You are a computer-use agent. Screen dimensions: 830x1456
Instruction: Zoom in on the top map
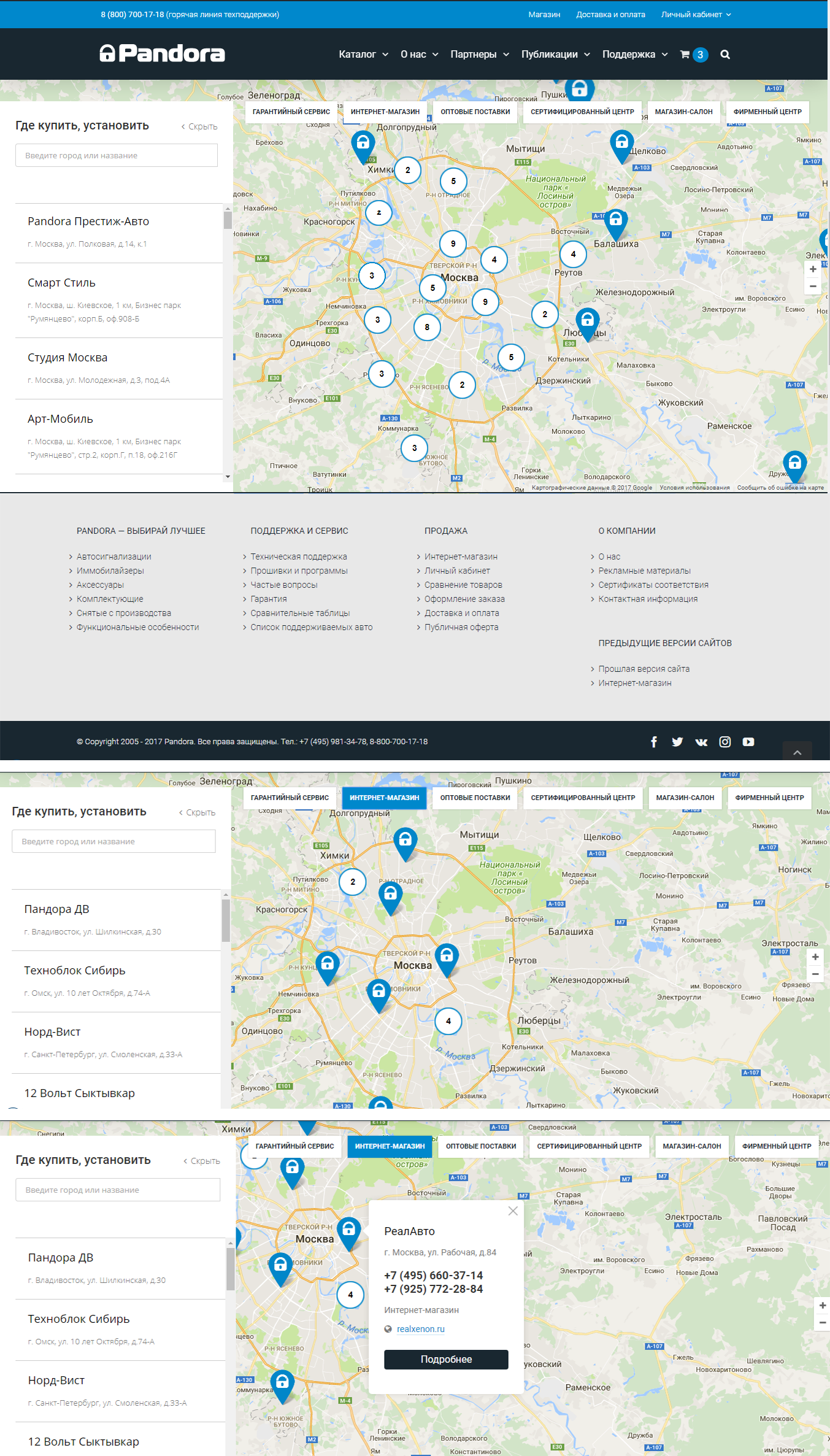[813, 269]
